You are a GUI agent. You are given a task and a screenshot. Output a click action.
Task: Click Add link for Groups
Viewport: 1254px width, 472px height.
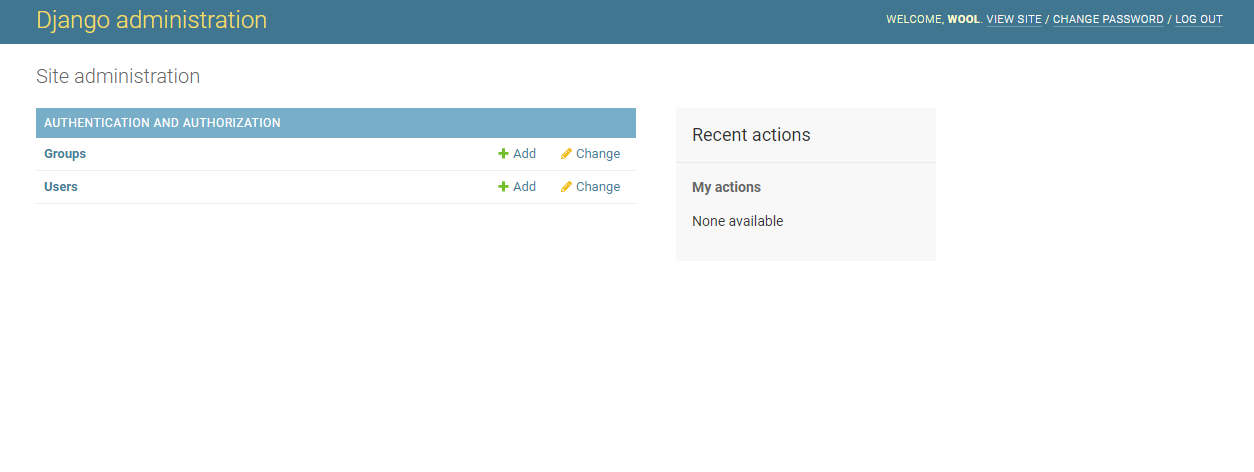coord(524,154)
